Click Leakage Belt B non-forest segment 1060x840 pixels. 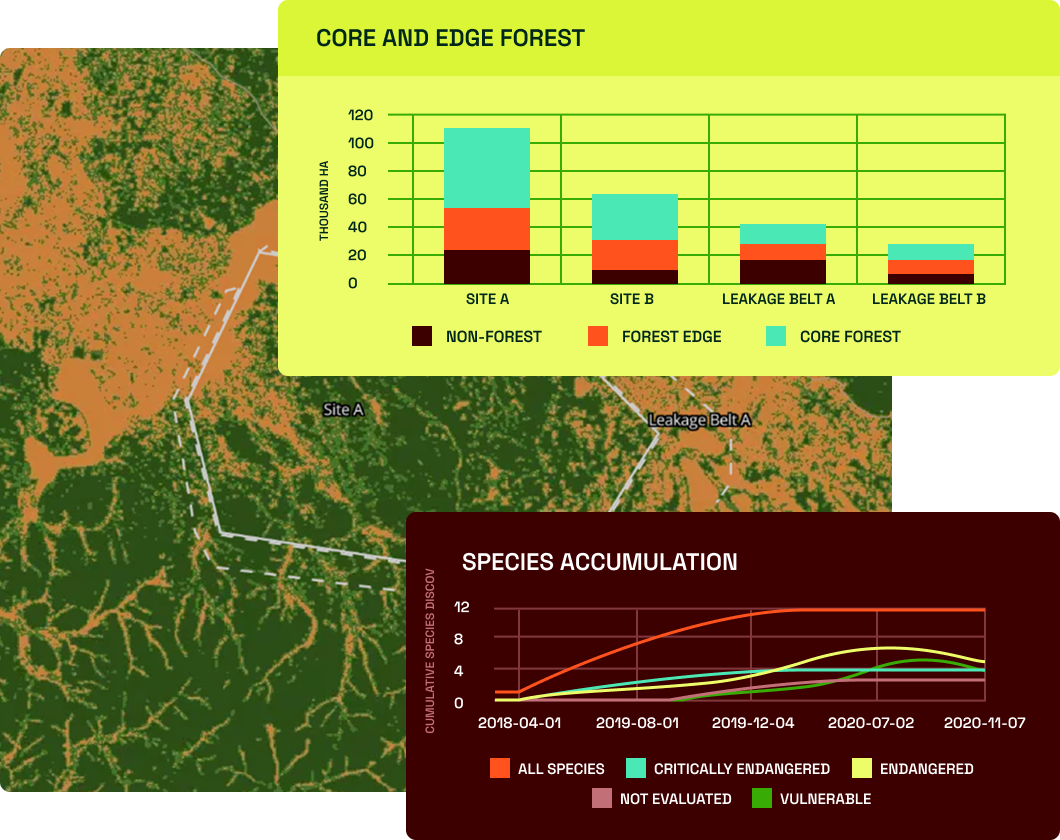931,278
